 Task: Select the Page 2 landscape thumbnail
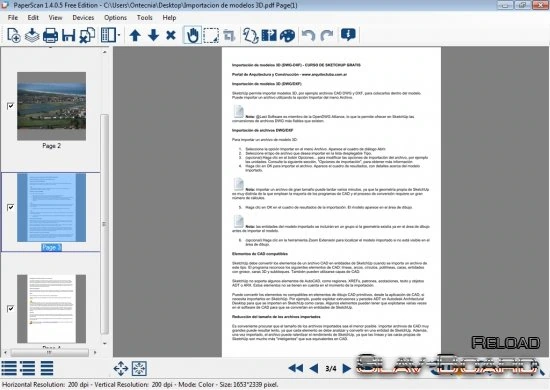[52, 106]
